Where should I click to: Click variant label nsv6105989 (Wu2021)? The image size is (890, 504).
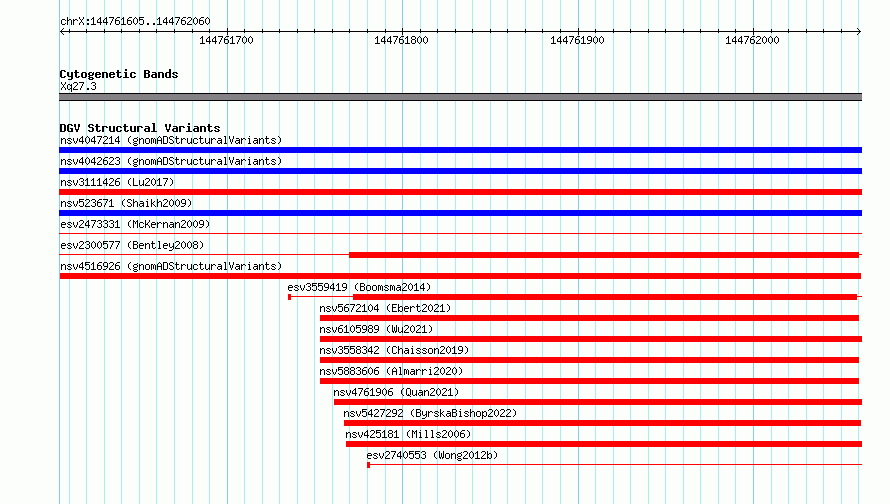click(376, 329)
